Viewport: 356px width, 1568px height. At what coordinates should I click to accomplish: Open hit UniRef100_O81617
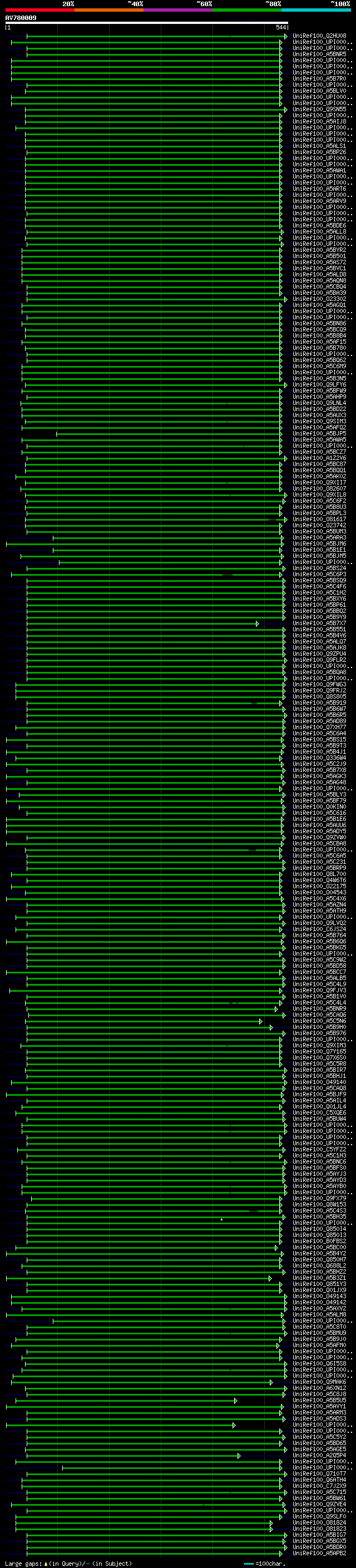[x=319, y=519]
